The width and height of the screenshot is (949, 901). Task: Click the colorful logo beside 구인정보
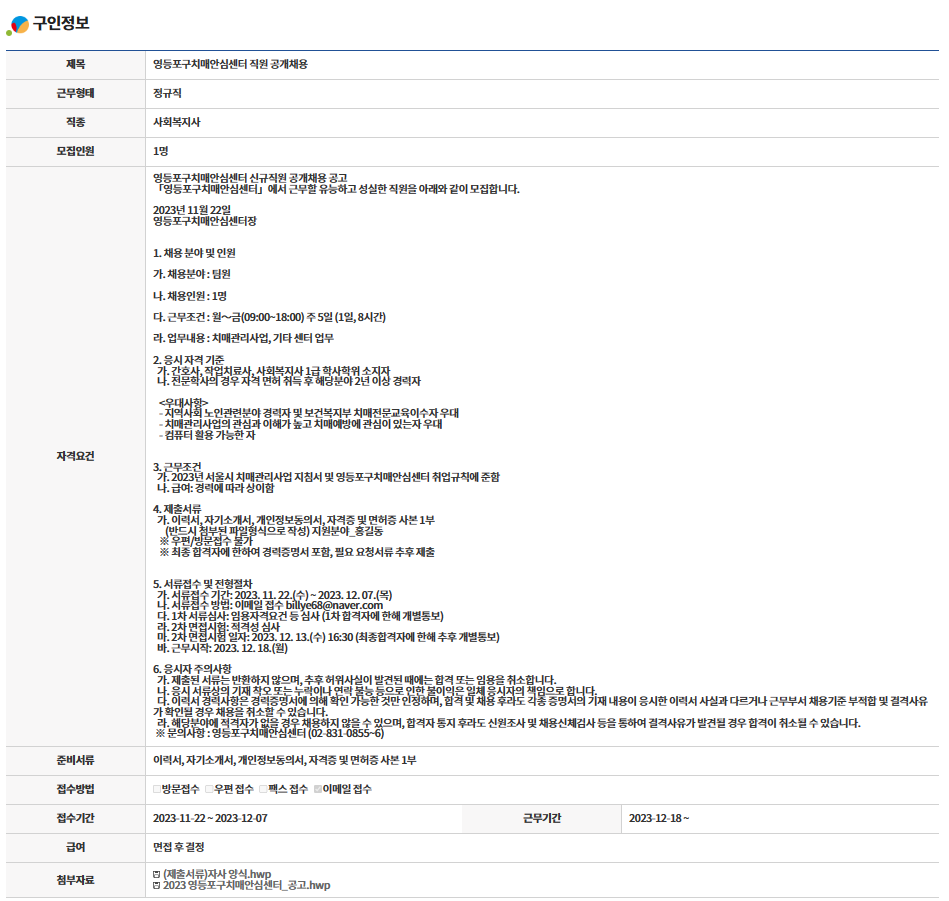[18, 25]
